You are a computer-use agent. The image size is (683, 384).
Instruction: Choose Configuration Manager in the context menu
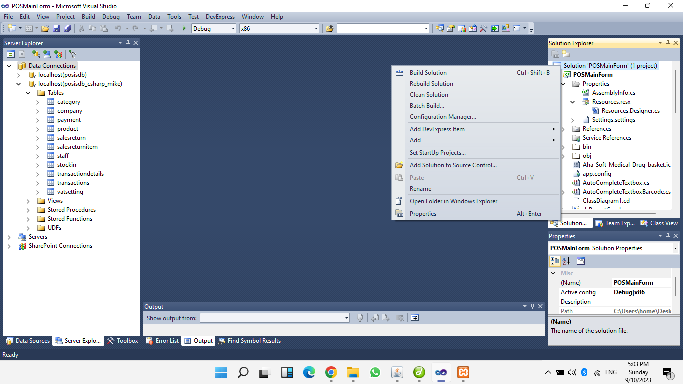(x=443, y=117)
